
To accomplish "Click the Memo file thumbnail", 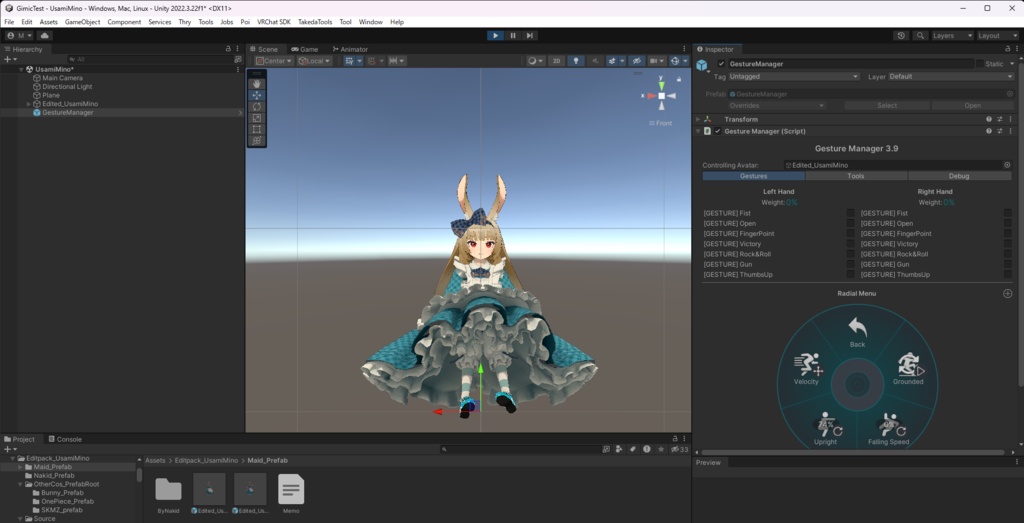I will tap(291, 490).
